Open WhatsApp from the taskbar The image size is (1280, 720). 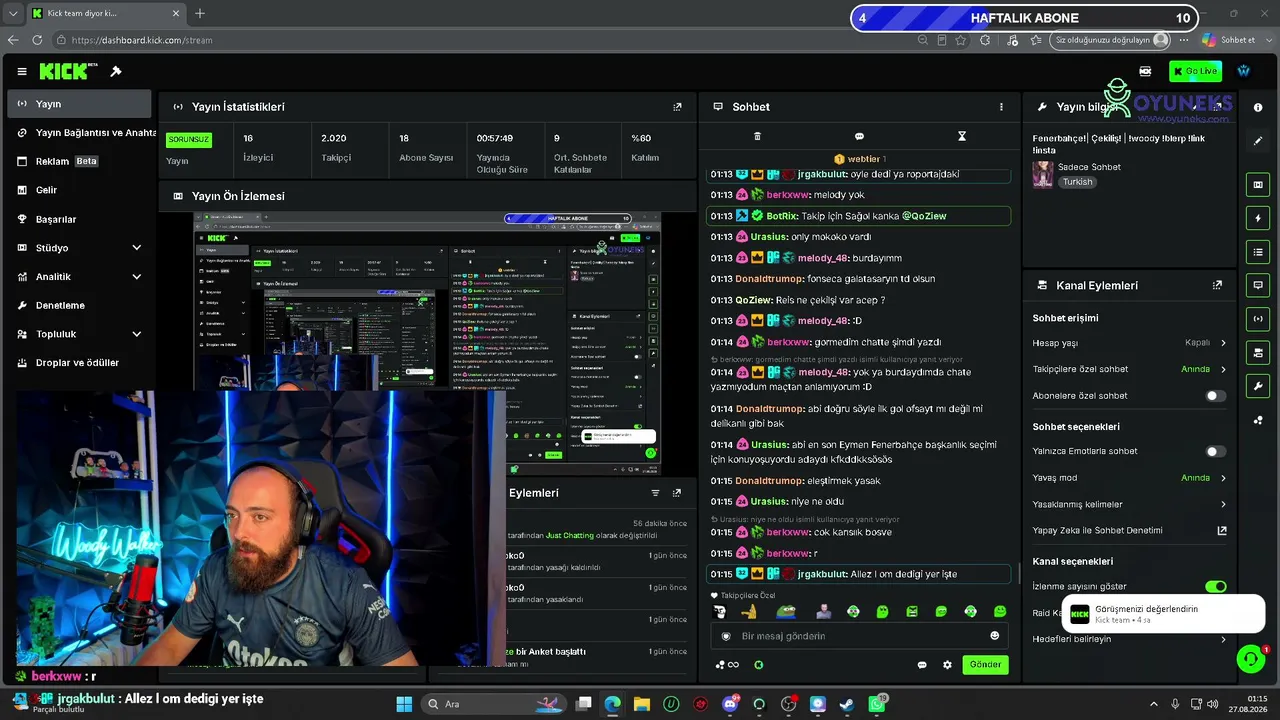pos(877,704)
